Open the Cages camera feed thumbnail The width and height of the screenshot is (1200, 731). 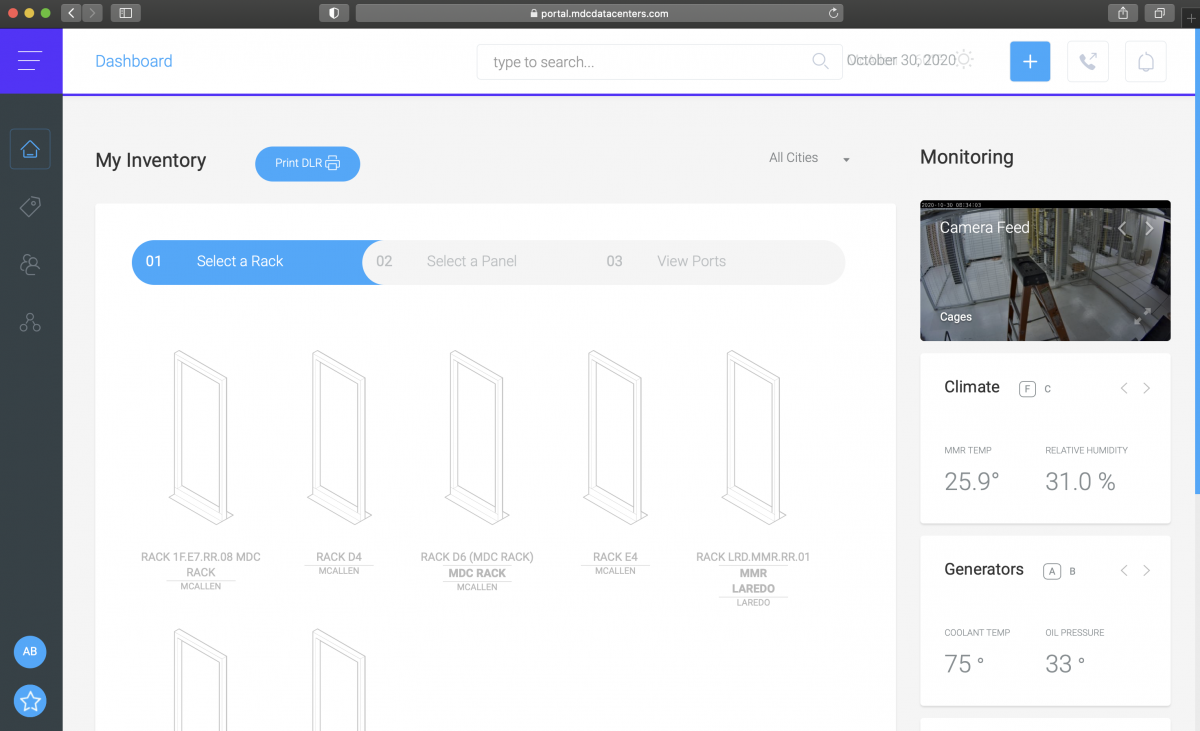tap(1045, 271)
